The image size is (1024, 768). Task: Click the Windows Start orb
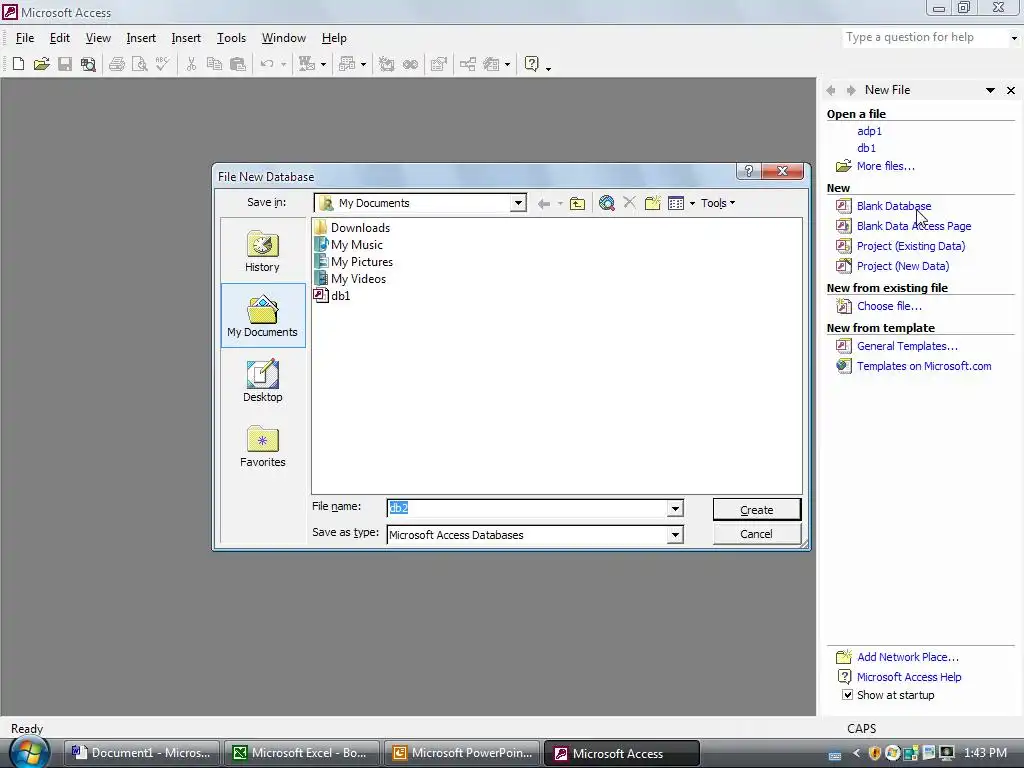[29, 752]
